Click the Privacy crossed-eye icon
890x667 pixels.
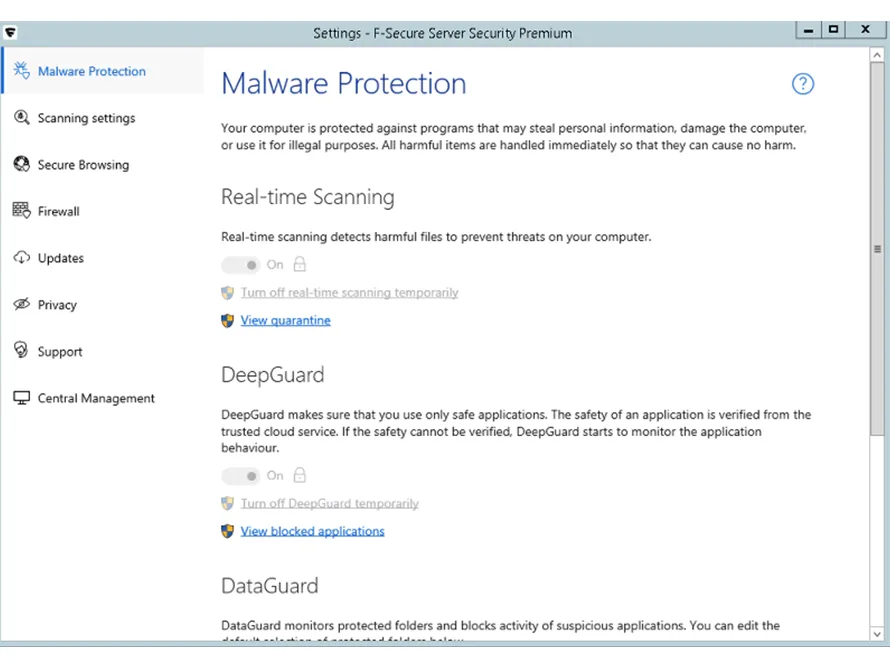21,305
